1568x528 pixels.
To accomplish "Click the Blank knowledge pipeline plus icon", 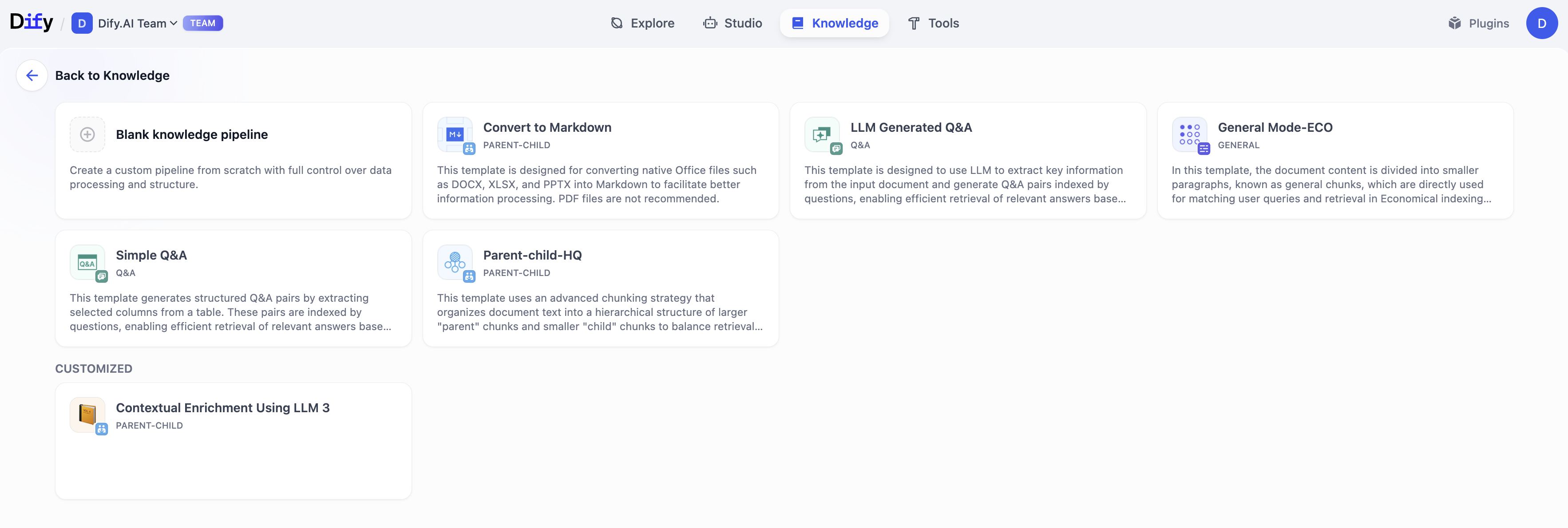I will pyautogui.click(x=87, y=134).
